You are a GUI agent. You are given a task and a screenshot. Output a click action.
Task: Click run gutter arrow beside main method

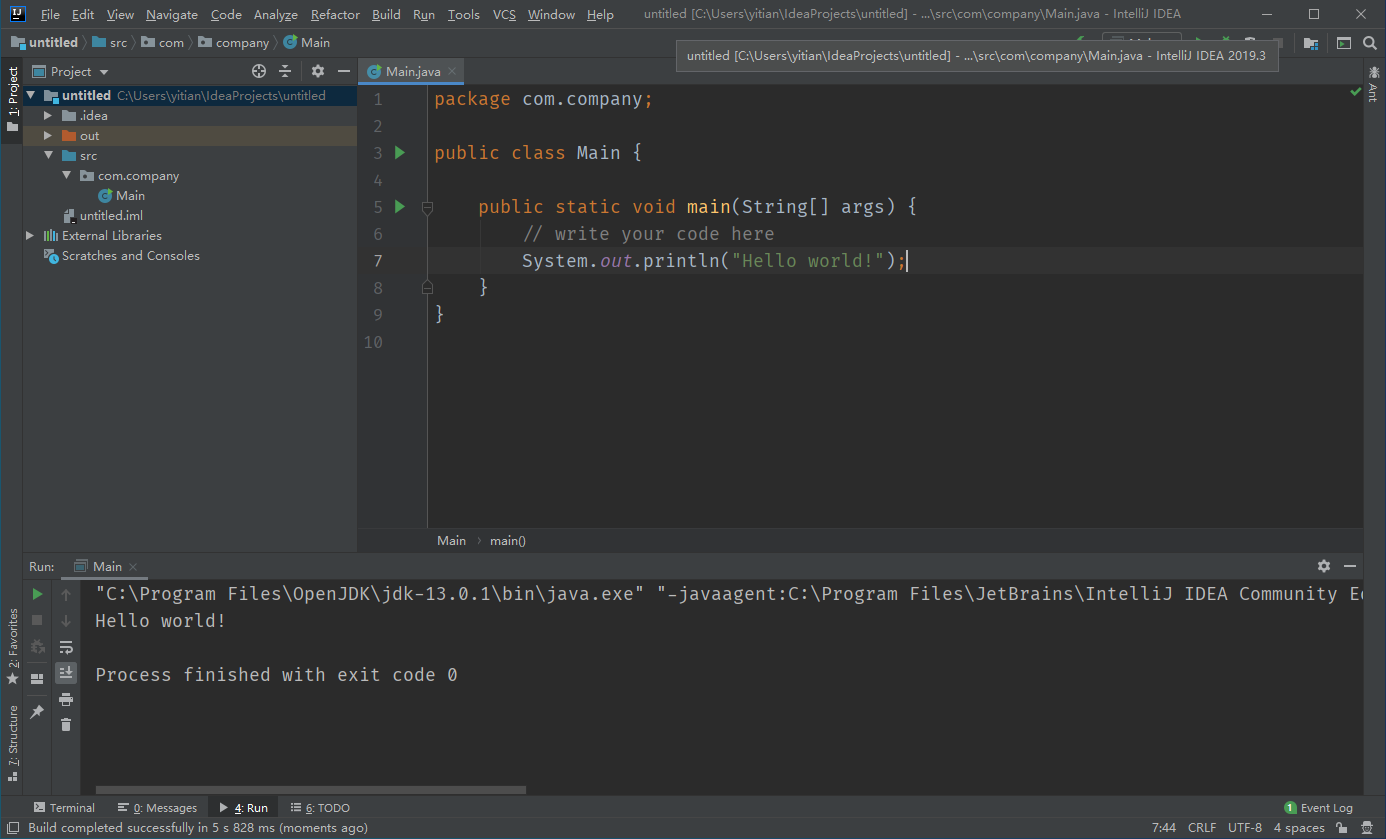[400, 207]
